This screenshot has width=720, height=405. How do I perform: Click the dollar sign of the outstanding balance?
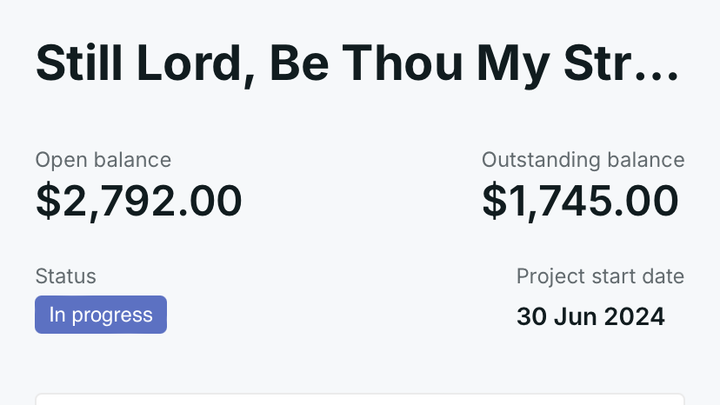click(x=494, y=201)
